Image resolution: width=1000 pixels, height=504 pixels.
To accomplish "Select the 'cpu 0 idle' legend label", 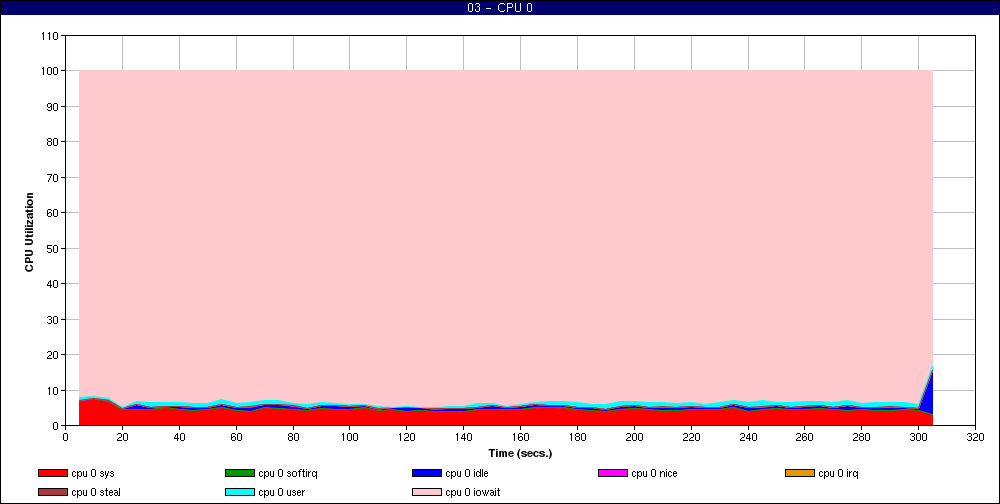I will click(467, 473).
